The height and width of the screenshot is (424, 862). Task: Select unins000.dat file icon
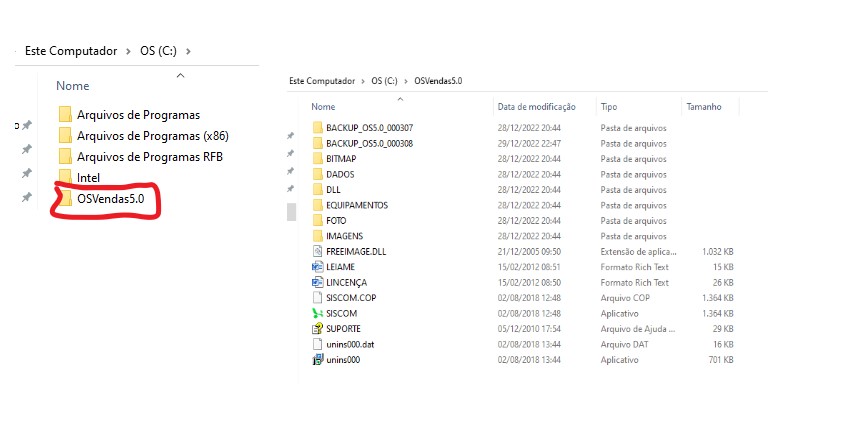point(317,344)
